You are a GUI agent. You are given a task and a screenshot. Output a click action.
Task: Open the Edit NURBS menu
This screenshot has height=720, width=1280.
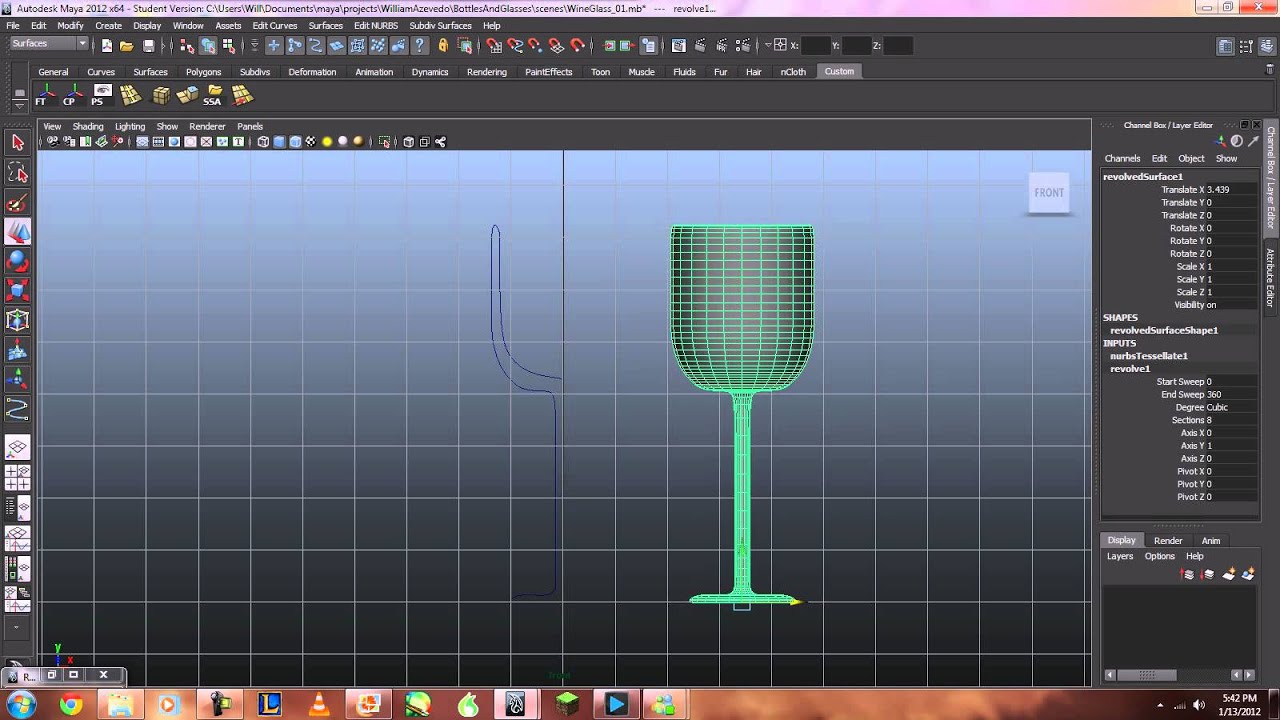(x=376, y=26)
